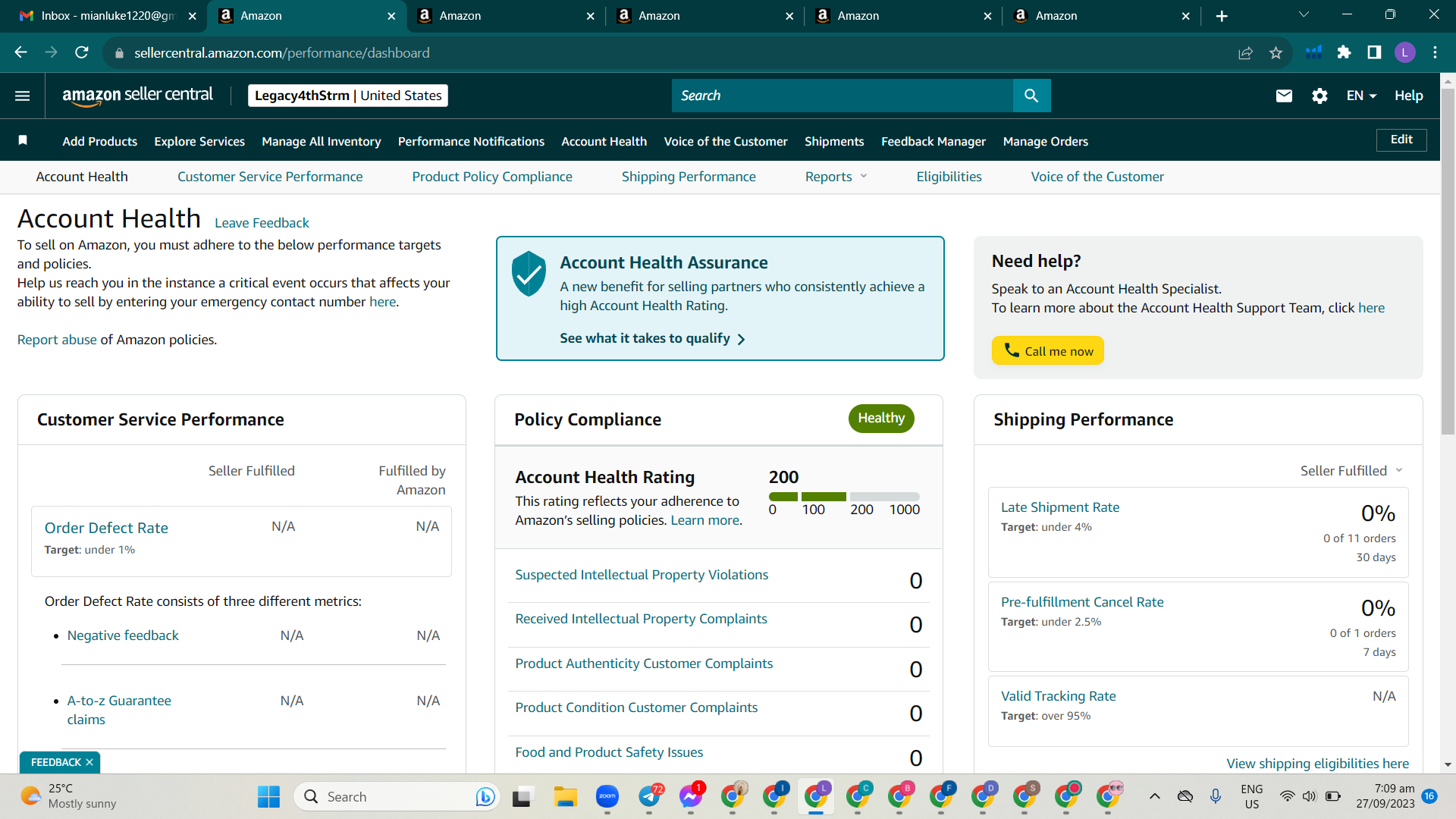The height and width of the screenshot is (819, 1456).
Task: Go back with browser back arrow
Action: coord(21,52)
